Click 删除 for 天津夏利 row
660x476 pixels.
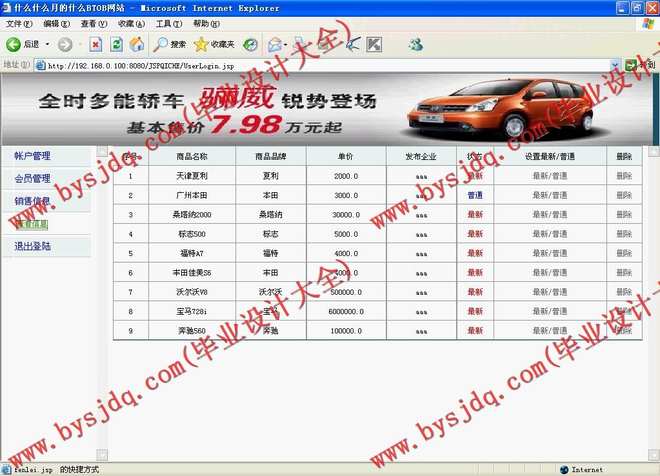click(624, 176)
